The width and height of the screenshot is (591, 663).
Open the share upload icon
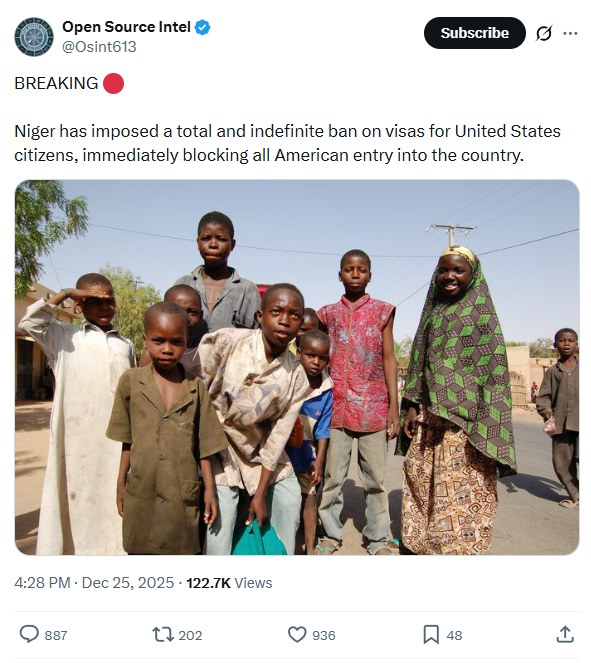click(x=565, y=634)
